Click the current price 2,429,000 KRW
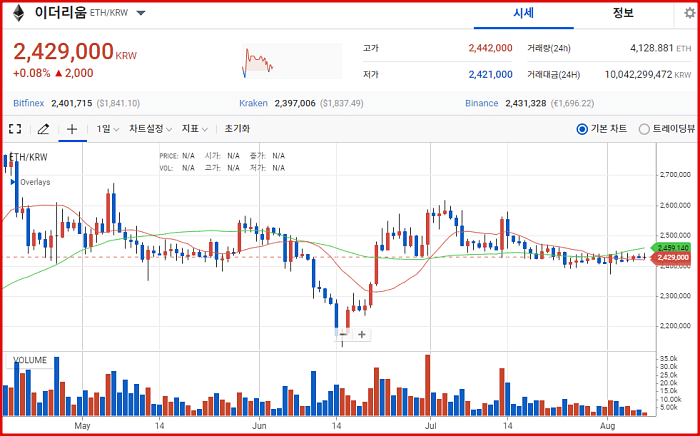 75,51
